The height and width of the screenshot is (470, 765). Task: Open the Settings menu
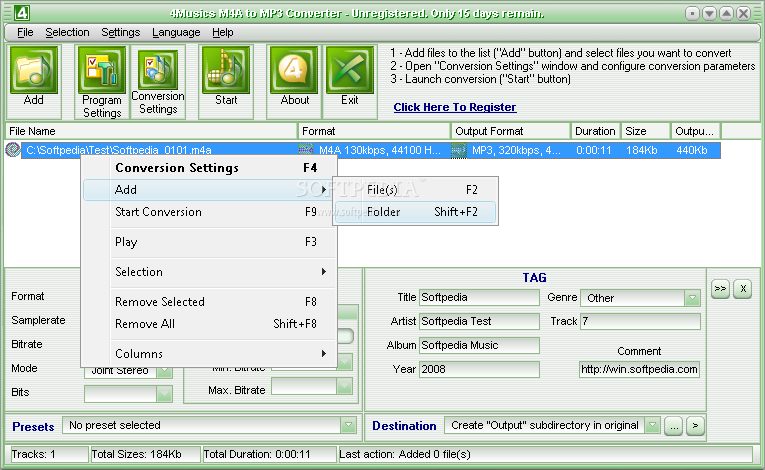(x=121, y=32)
